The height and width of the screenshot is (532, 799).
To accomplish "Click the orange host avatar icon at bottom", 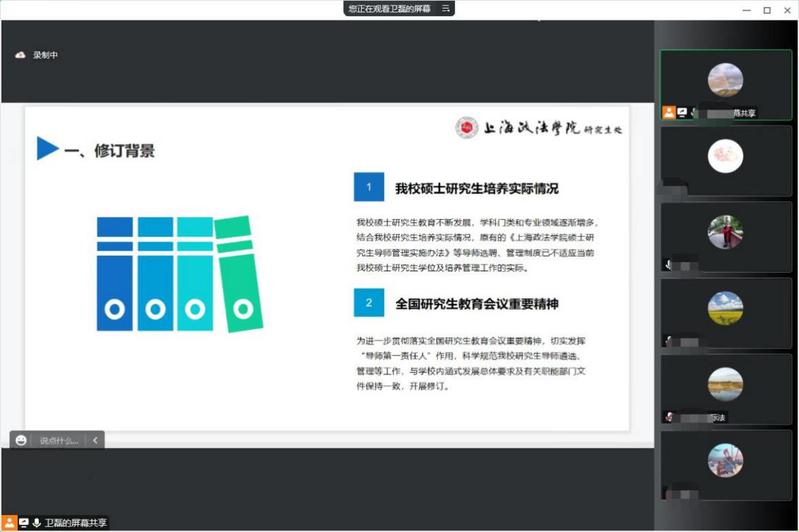I will pyautogui.click(x=9, y=523).
